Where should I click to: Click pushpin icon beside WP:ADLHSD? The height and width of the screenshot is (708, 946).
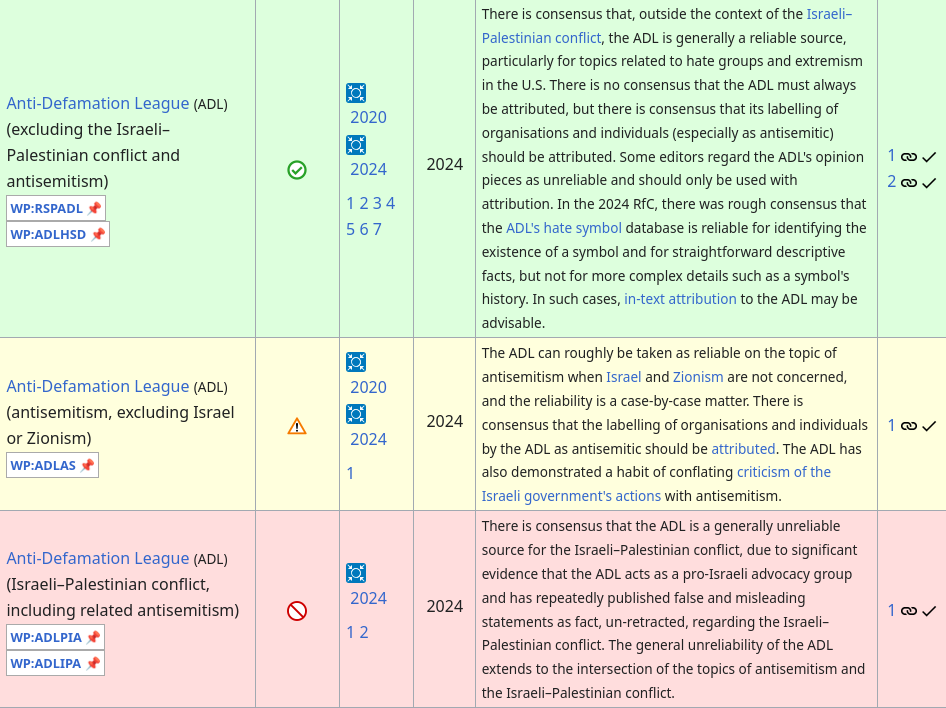98,235
